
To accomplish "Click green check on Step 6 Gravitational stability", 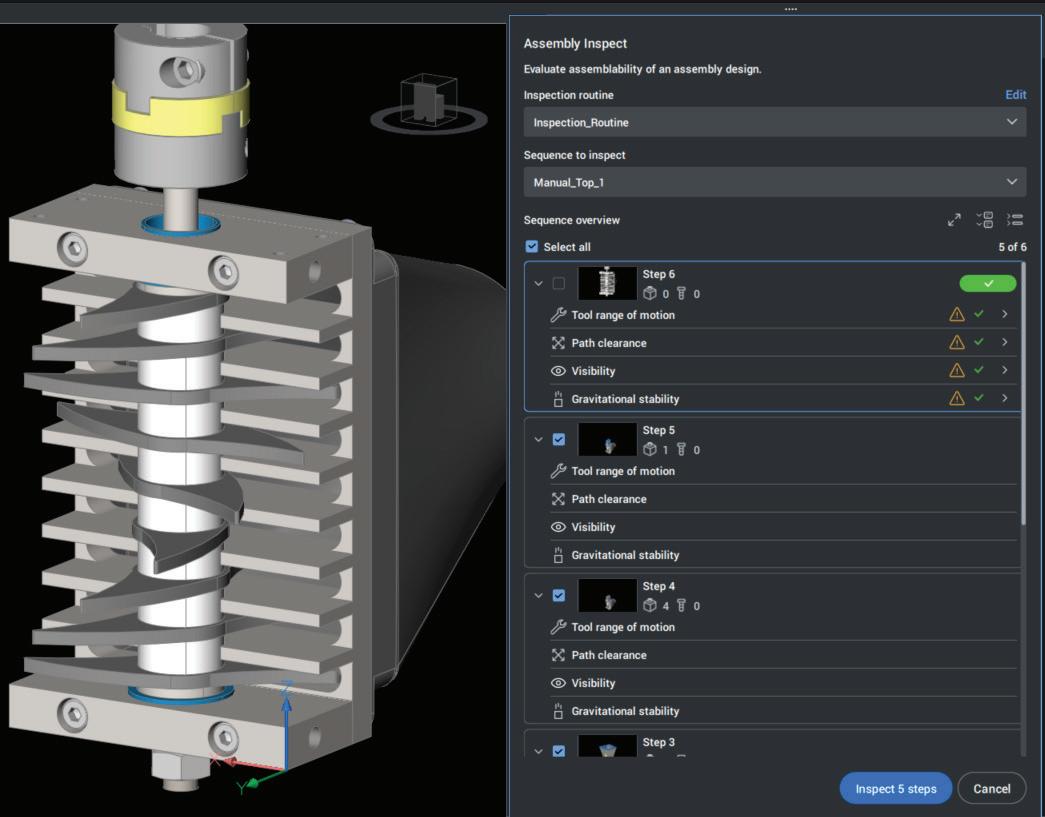I will 978,398.
